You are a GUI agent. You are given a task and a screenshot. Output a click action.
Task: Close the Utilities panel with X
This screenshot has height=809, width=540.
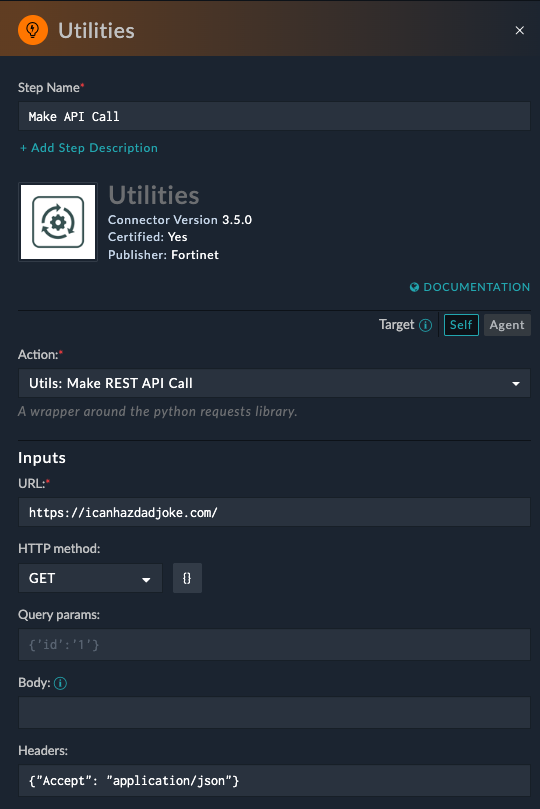click(x=519, y=30)
